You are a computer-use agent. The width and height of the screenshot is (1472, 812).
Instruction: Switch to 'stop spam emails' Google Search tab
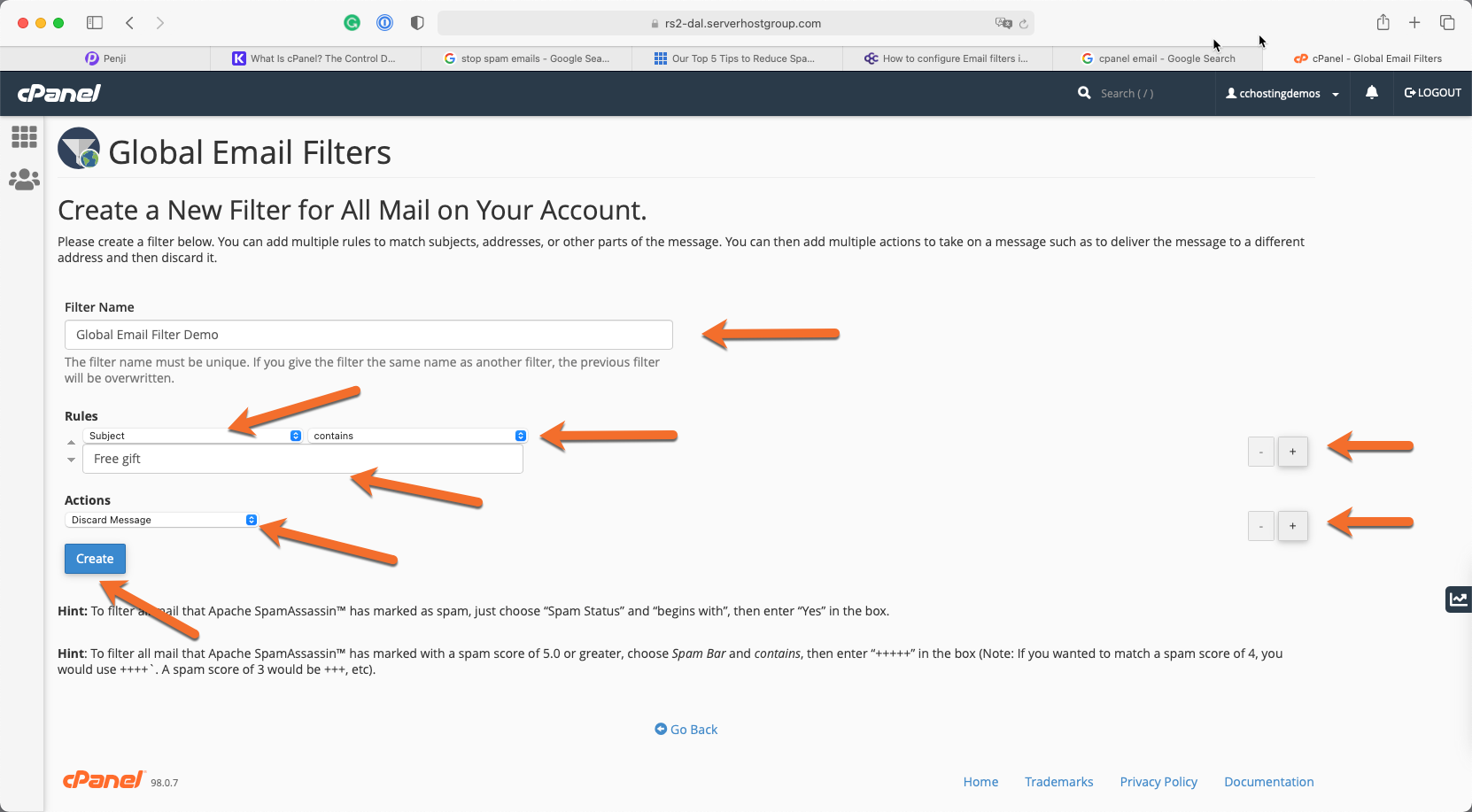[527, 58]
